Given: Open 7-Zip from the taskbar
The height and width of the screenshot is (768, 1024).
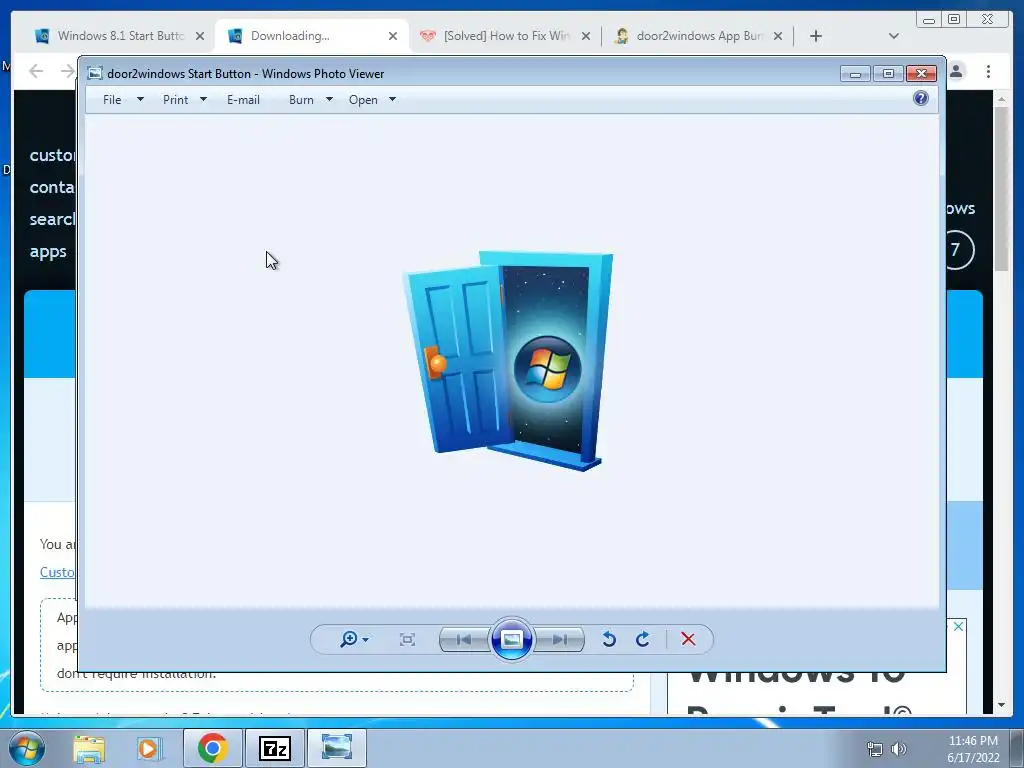Looking at the screenshot, I should point(274,748).
